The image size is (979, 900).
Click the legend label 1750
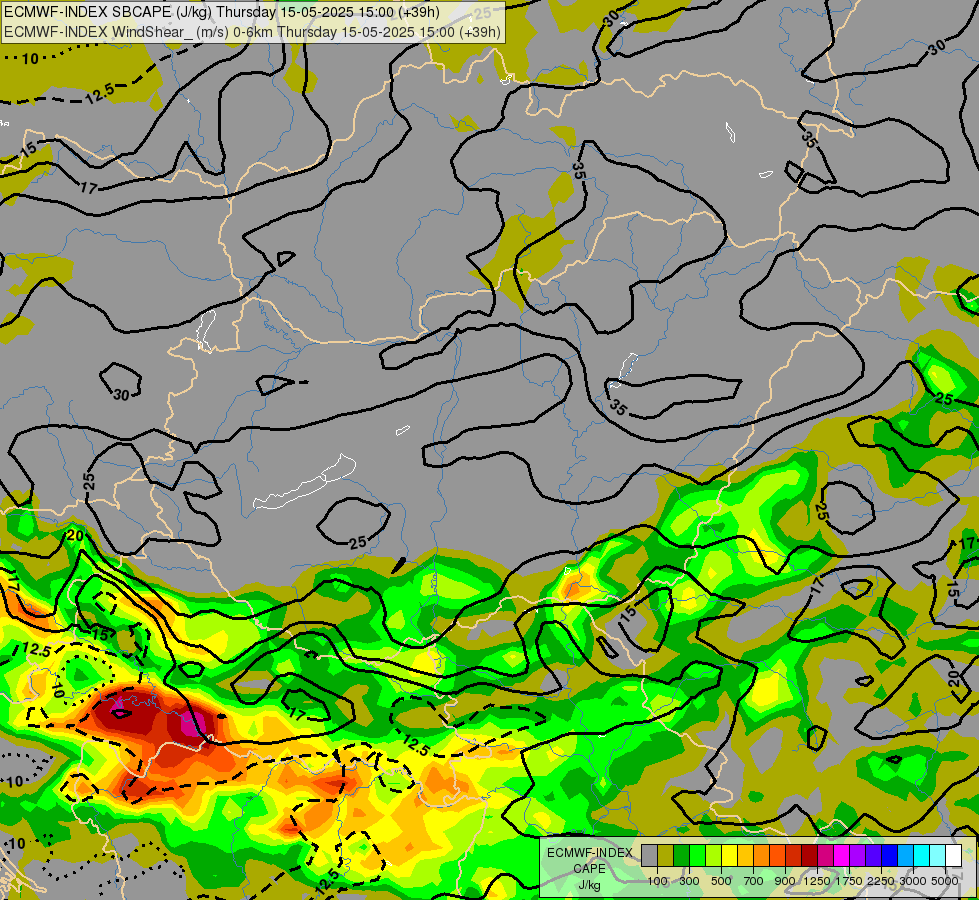pos(849,881)
